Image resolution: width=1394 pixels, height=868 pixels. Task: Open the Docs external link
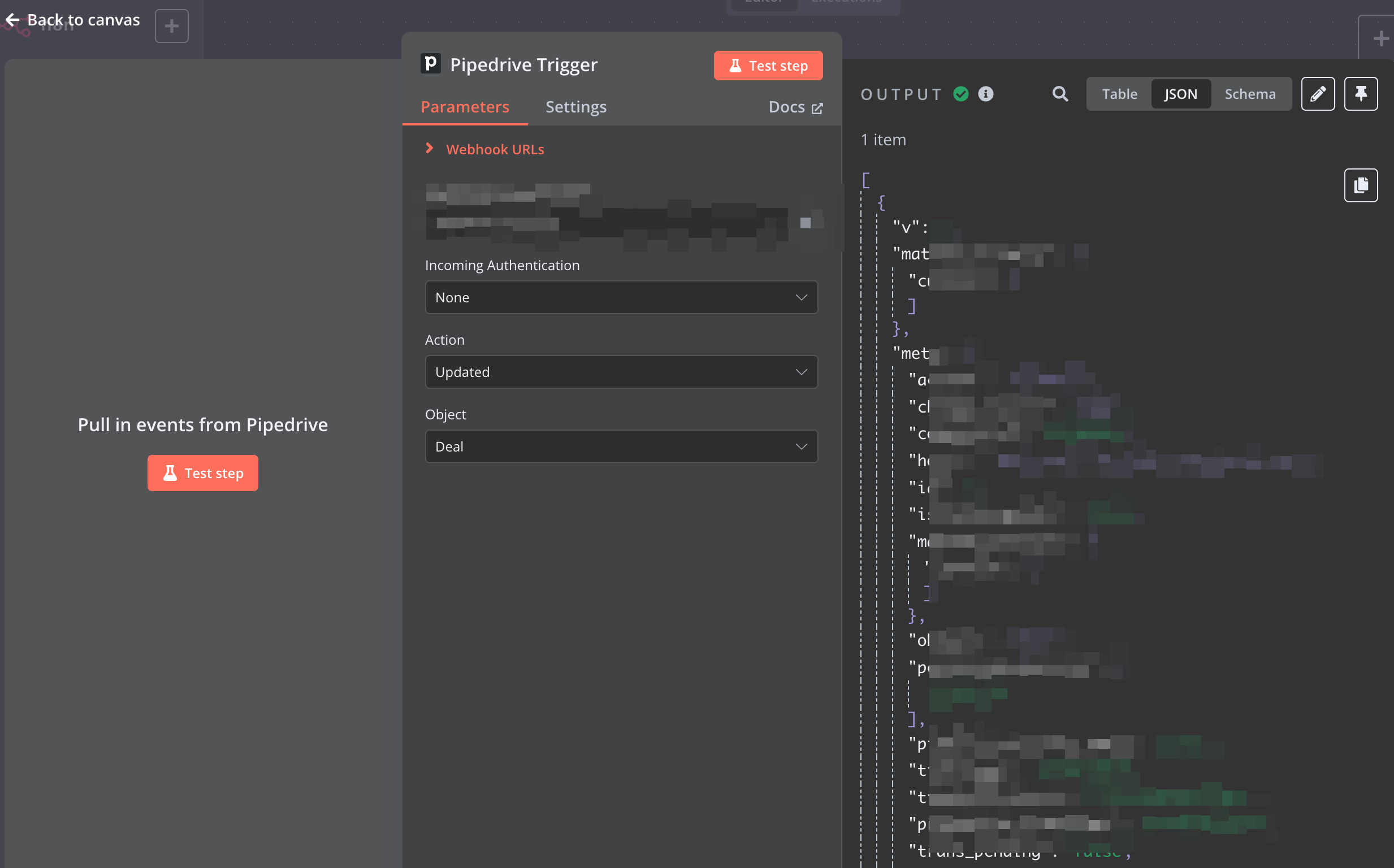pyautogui.click(x=796, y=107)
